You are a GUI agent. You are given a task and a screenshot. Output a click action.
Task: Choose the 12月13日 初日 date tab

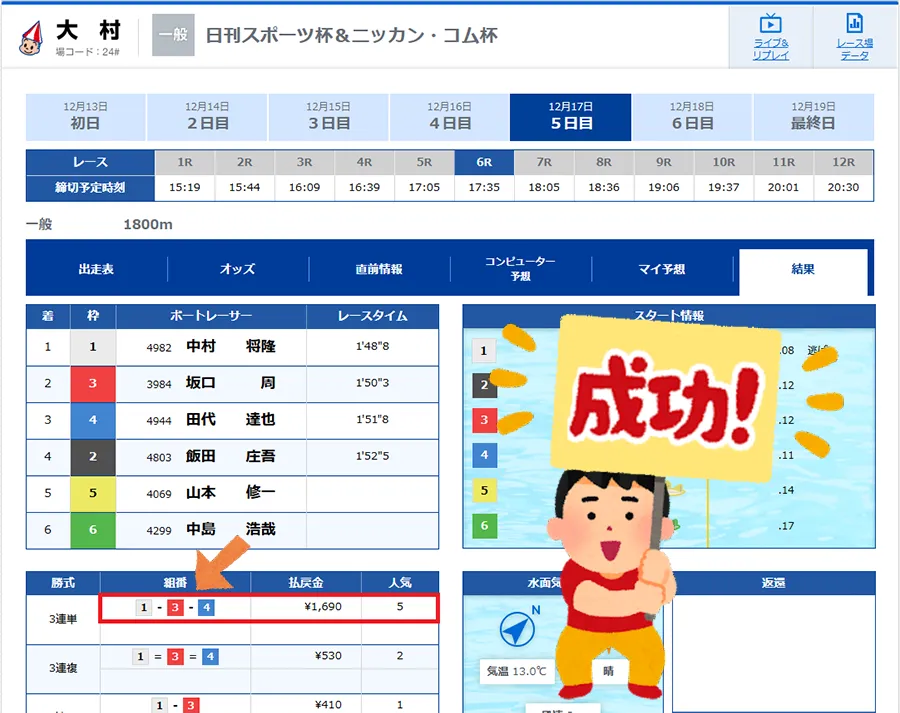click(85, 116)
